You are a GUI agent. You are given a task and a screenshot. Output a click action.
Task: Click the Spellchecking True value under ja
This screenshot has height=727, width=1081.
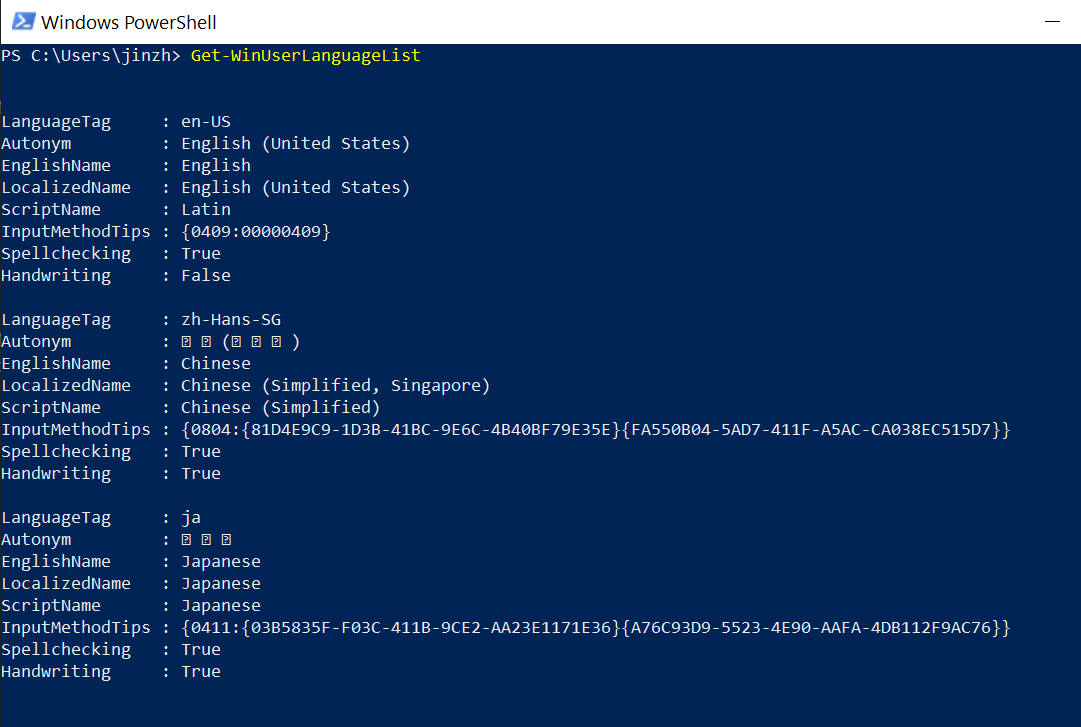coord(201,650)
